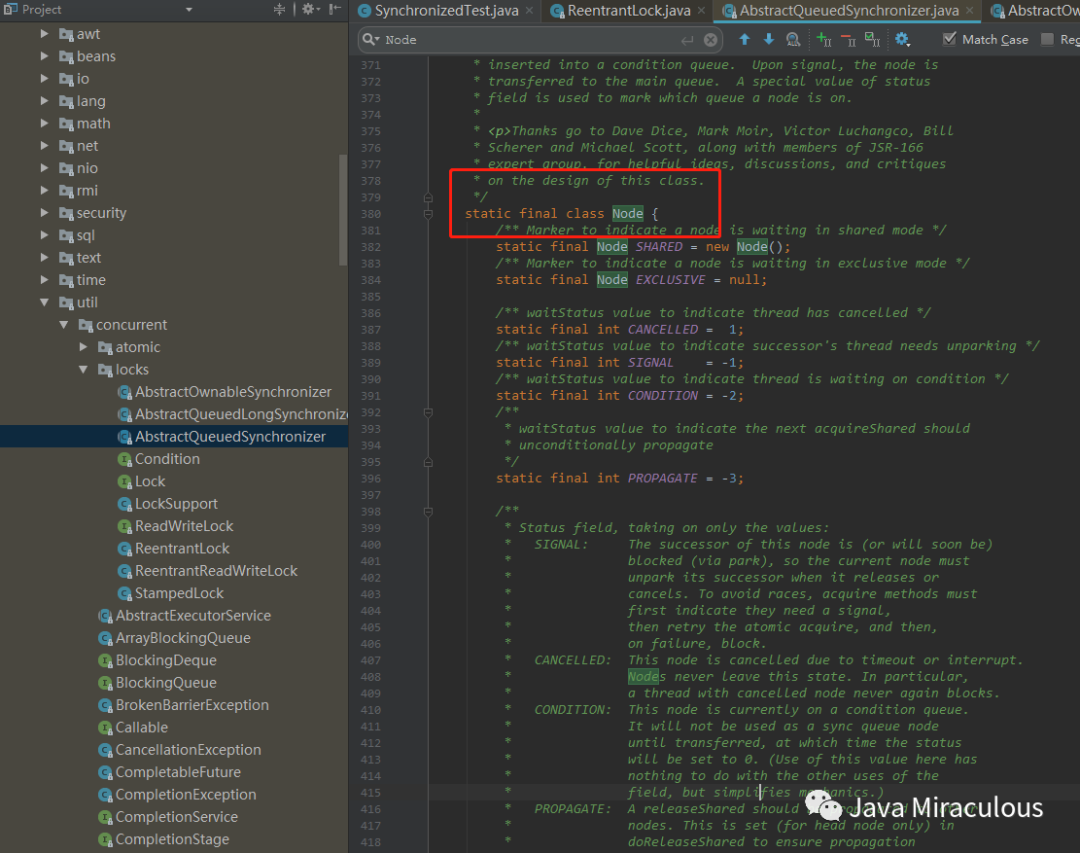Open the ReentrantLock class in tree

[x=182, y=548]
